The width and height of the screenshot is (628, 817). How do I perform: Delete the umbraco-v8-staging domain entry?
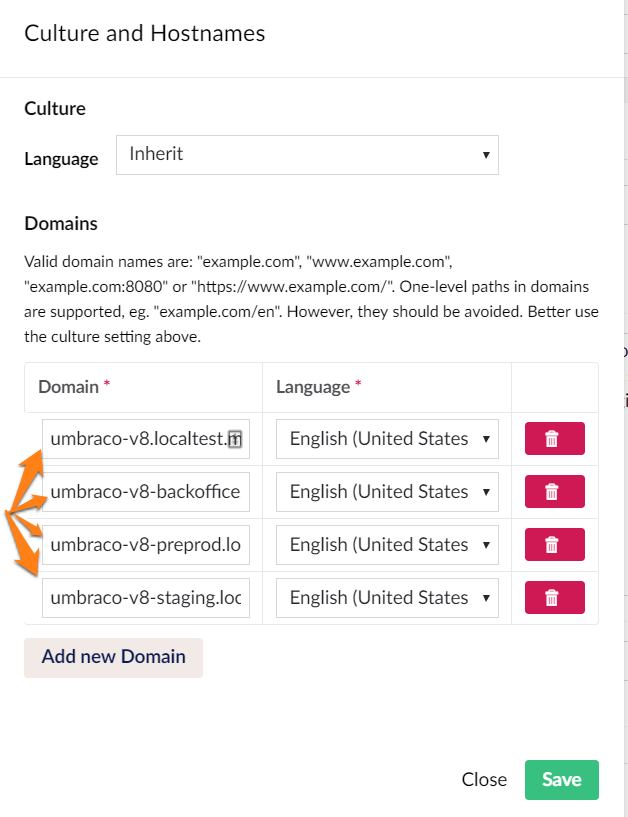pos(554,598)
